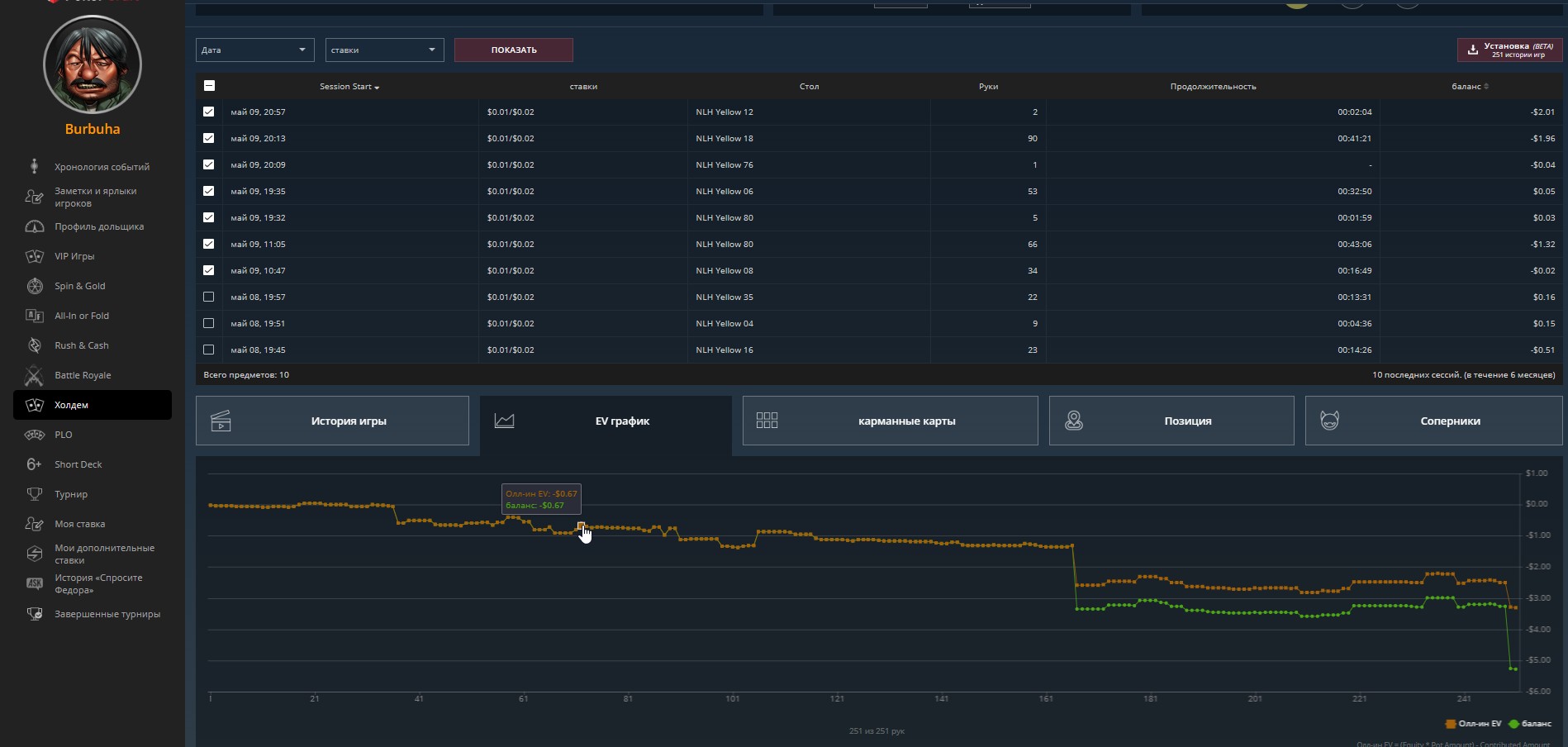
Task: Click the NLH Yellow 18 table cell
Action: [809, 138]
